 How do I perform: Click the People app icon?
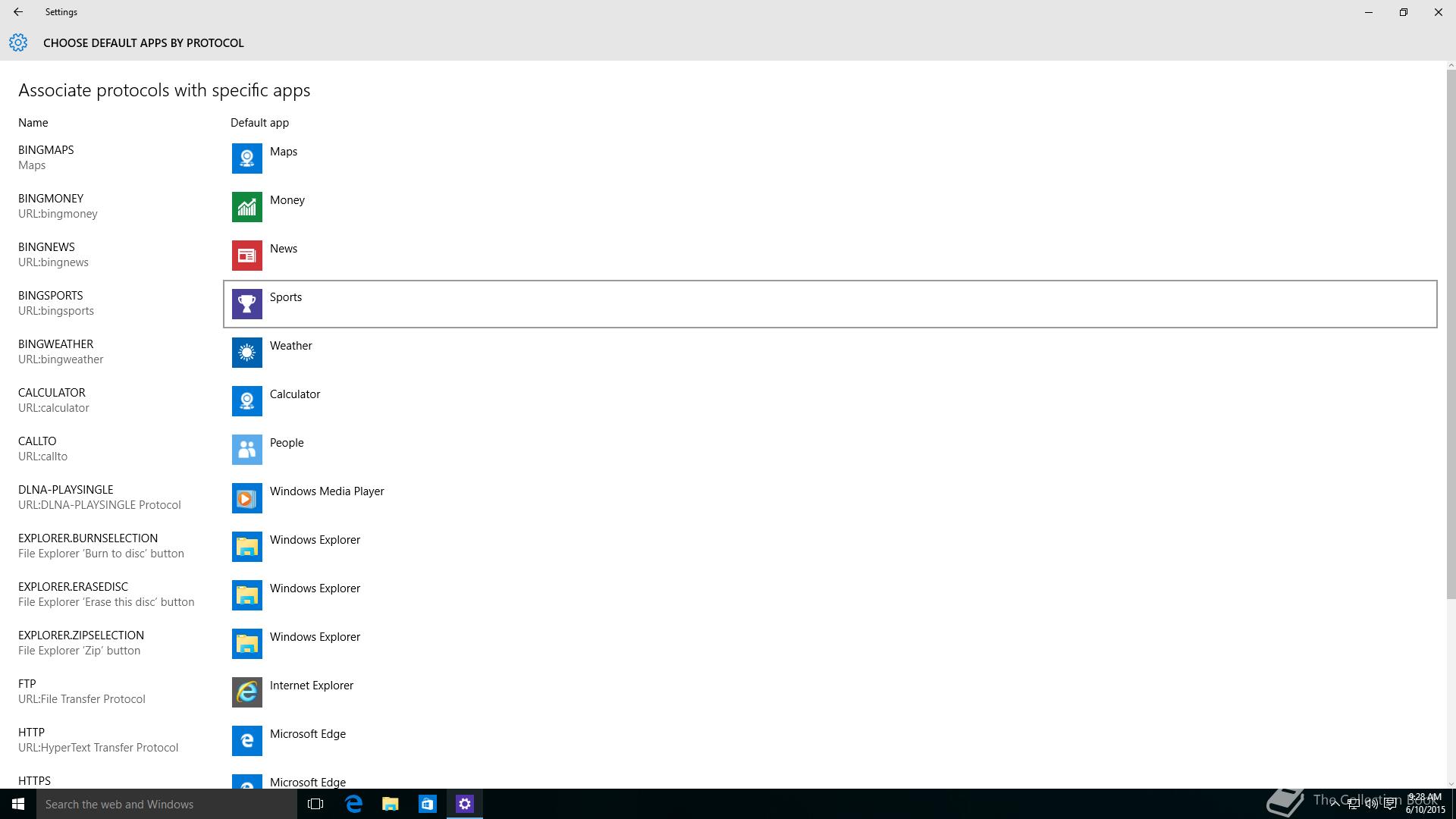coord(246,450)
